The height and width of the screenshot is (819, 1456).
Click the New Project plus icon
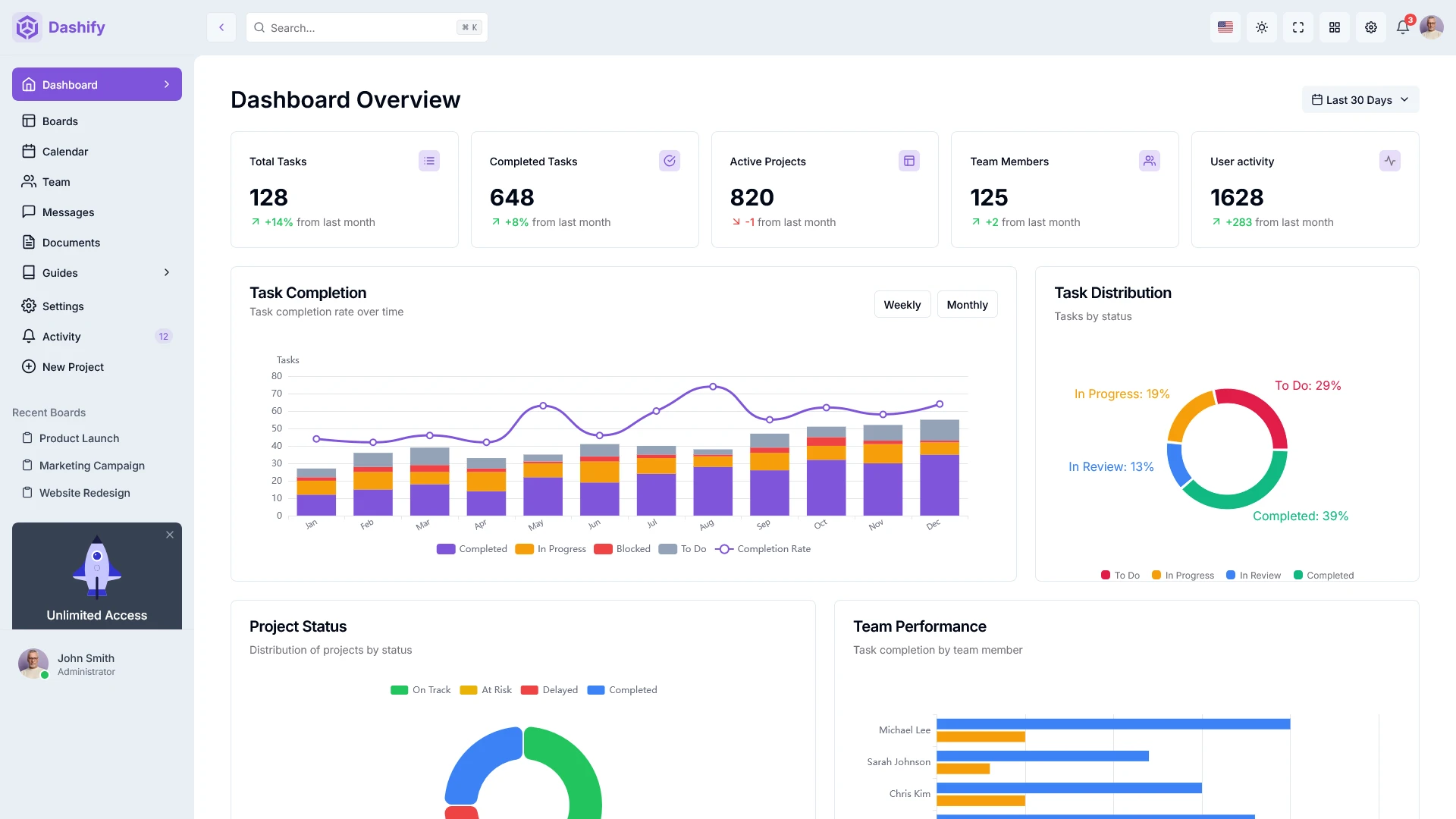click(x=29, y=366)
